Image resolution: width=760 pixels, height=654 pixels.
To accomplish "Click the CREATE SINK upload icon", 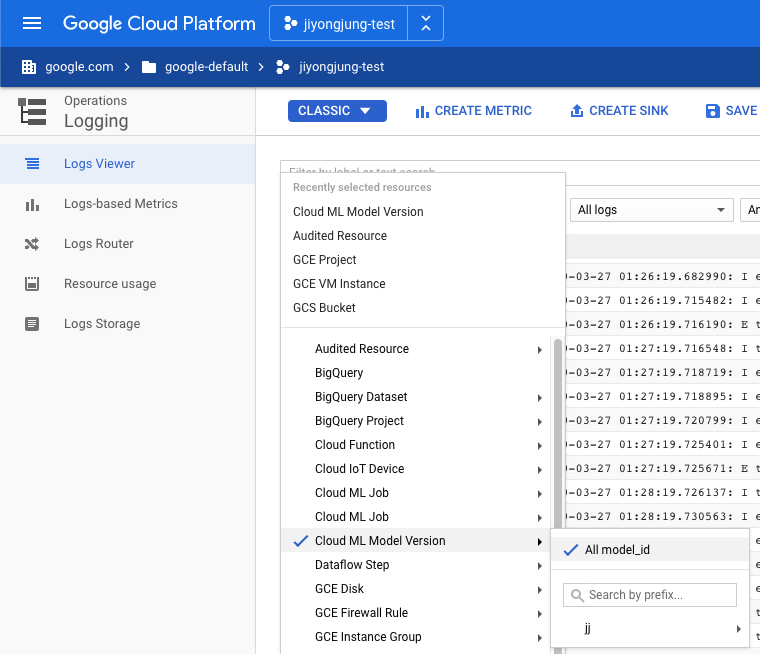I will tap(577, 111).
